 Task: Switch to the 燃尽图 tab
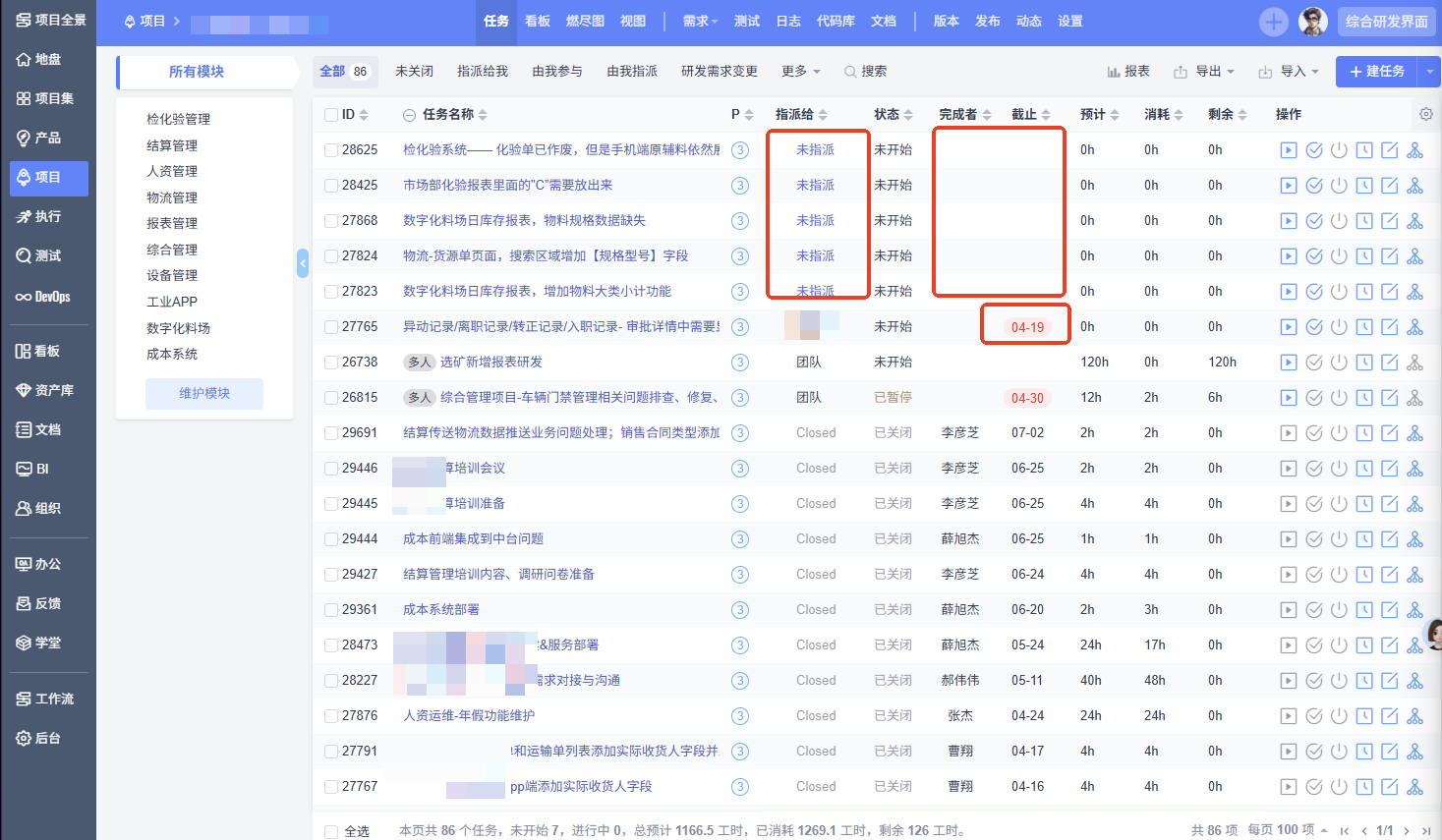pos(585,21)
